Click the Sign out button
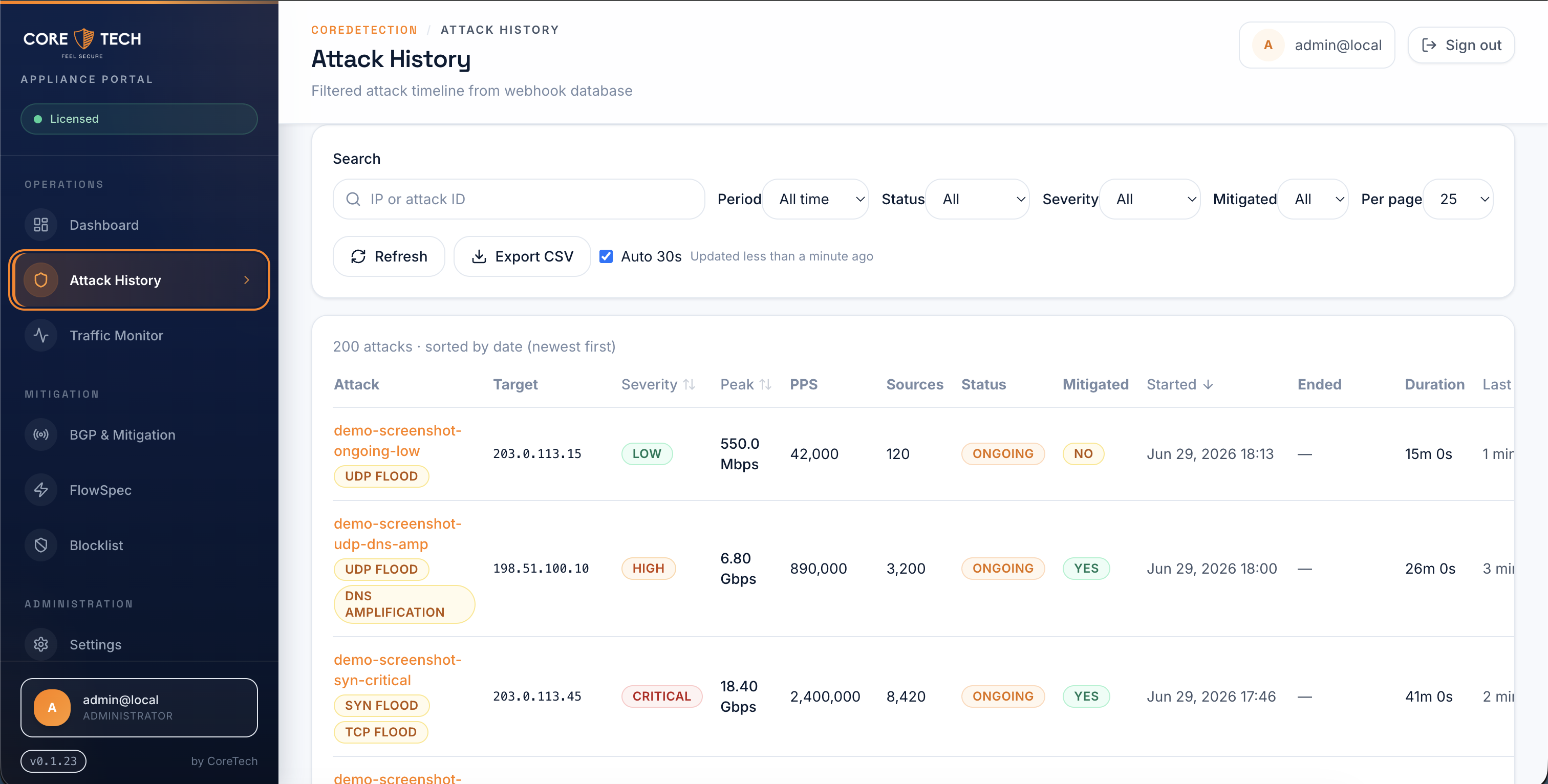This screenshot has width=1548, height=784. [1461, 45]
